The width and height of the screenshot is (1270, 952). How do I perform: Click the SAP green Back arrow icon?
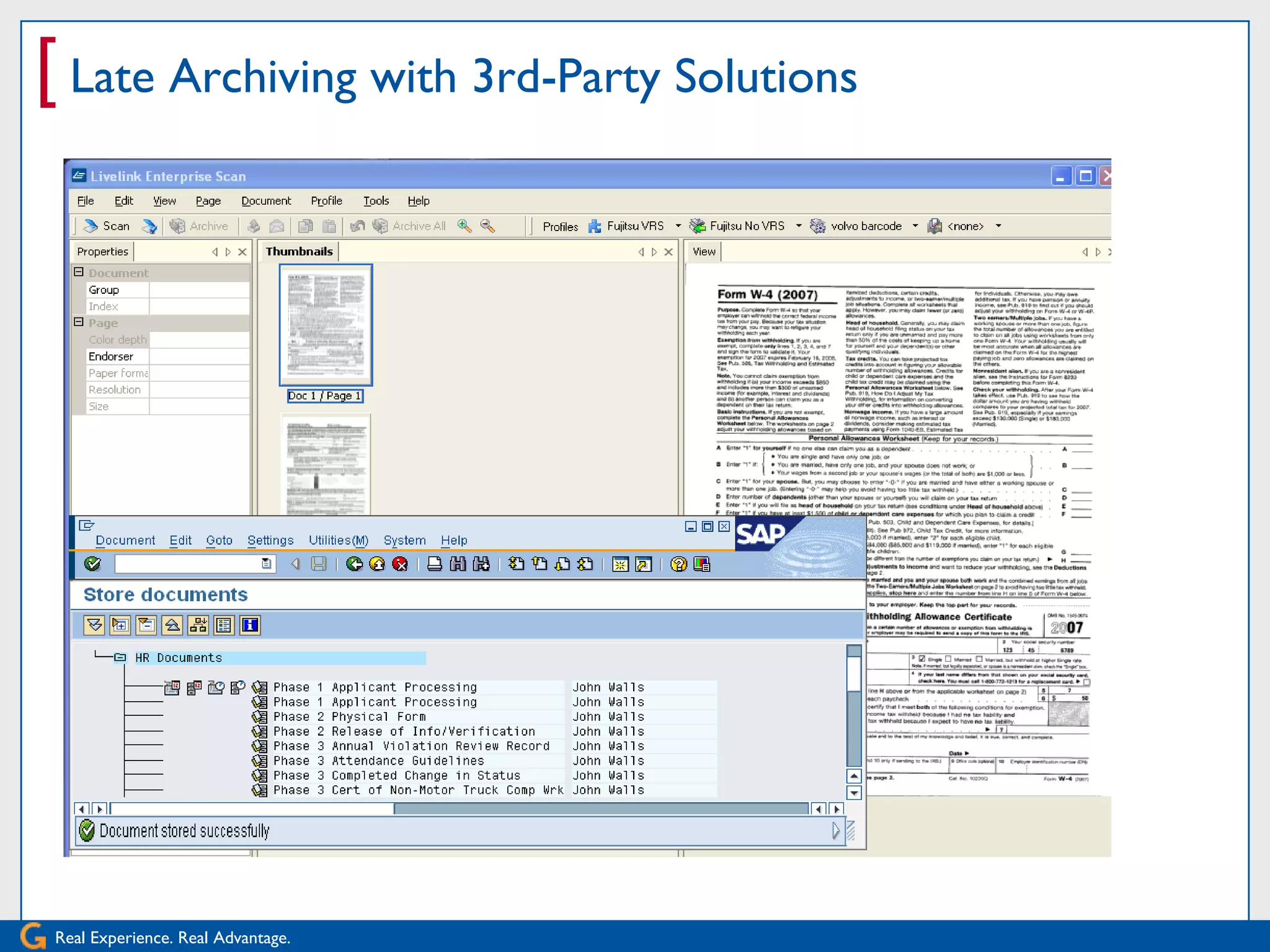click(x=354, y=564)
